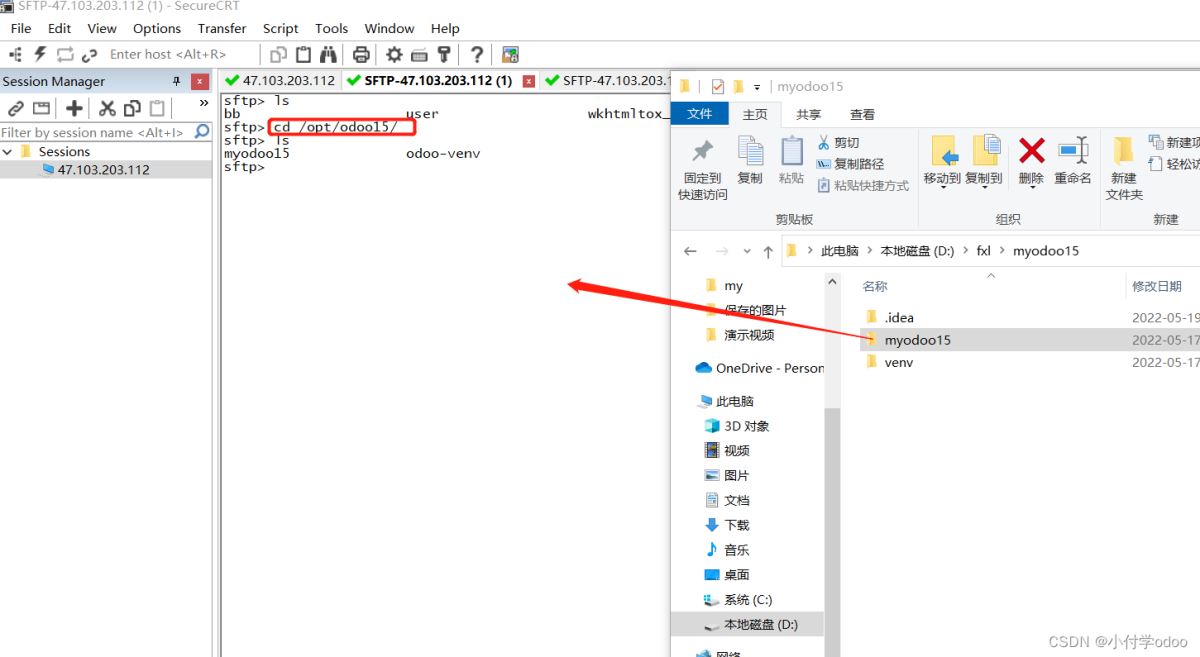Click the Quick Connect lightning icon
1200x657 pixels.
(41, 54)
